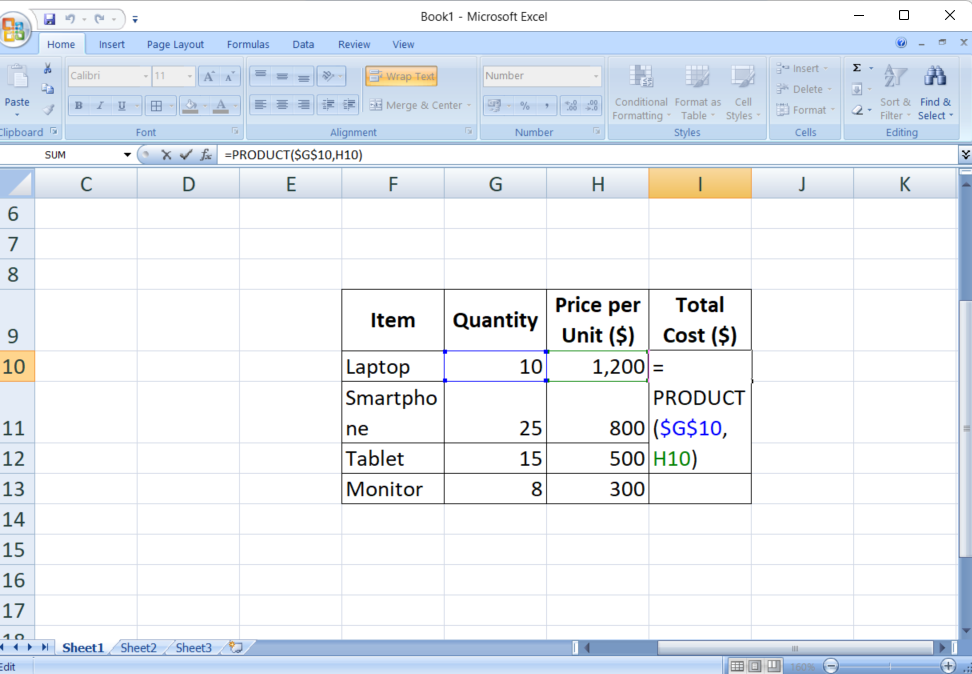Click Delete button in Cells group

pyautogui.click(x=805, y=89)
